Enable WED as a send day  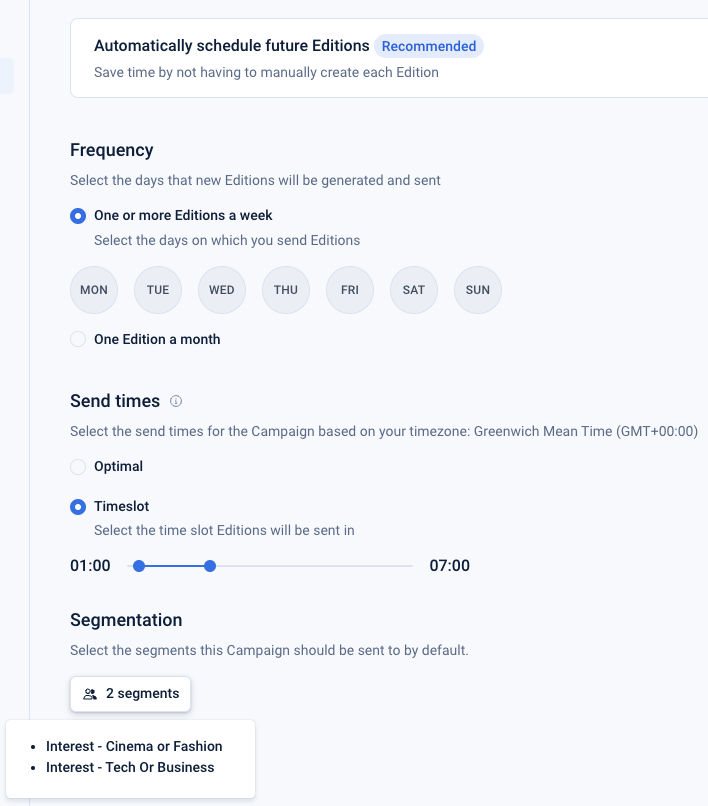coord(222,290)
